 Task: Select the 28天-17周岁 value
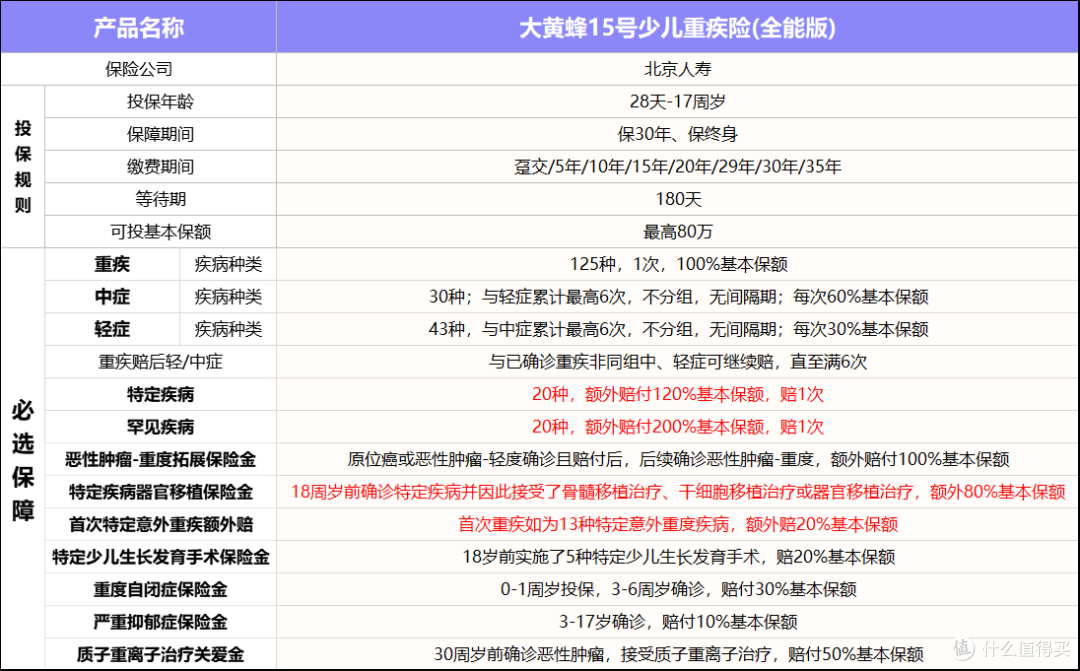[x=678, y=101]
